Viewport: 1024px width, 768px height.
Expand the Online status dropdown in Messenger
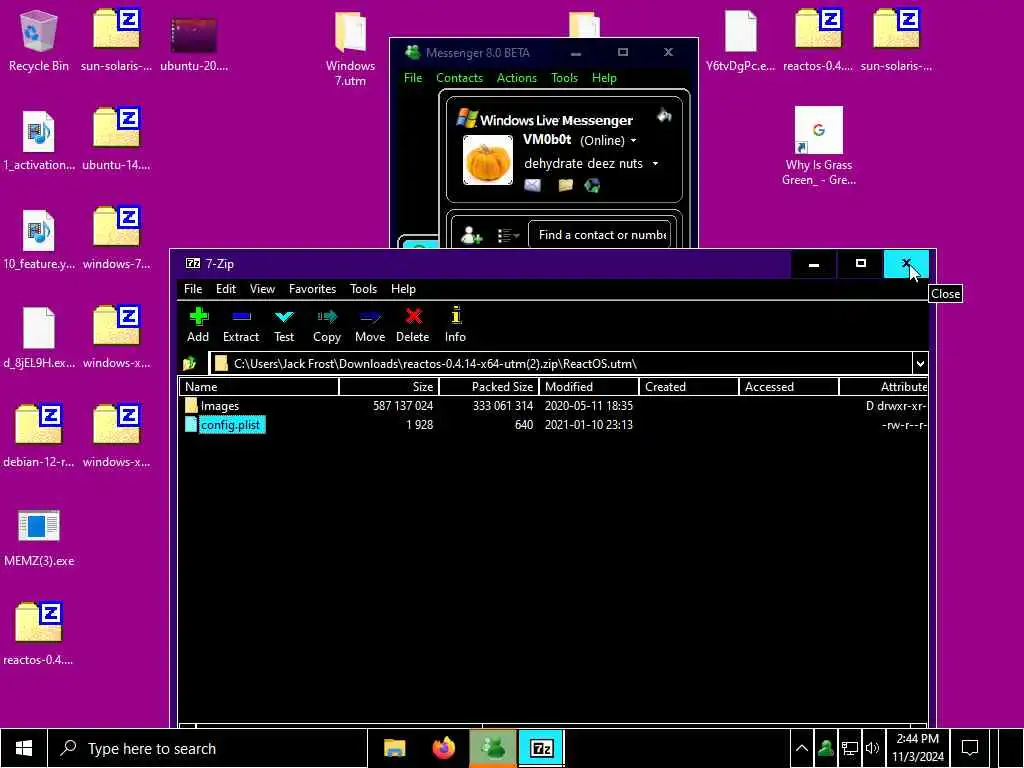coord(633,140)
